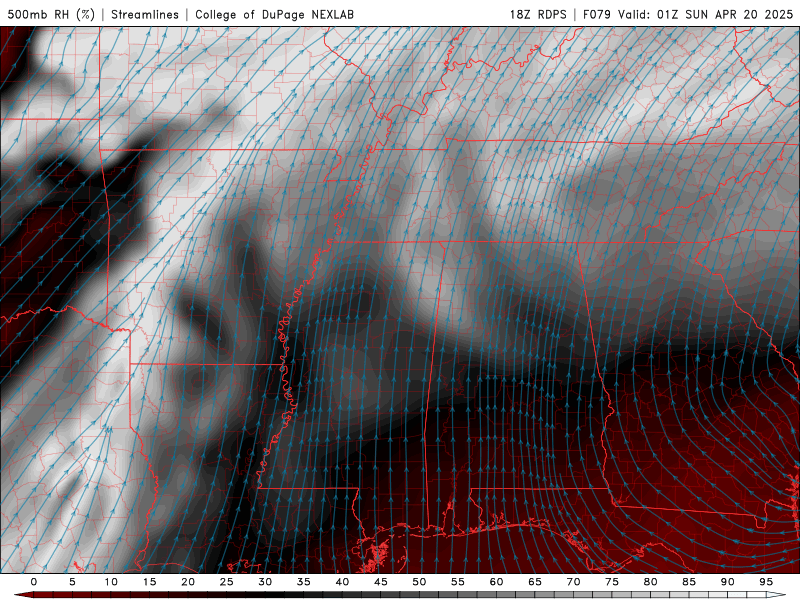Select the 45 value on color scale
This screenshot has width=800, height=600.
tap(381, 582)
